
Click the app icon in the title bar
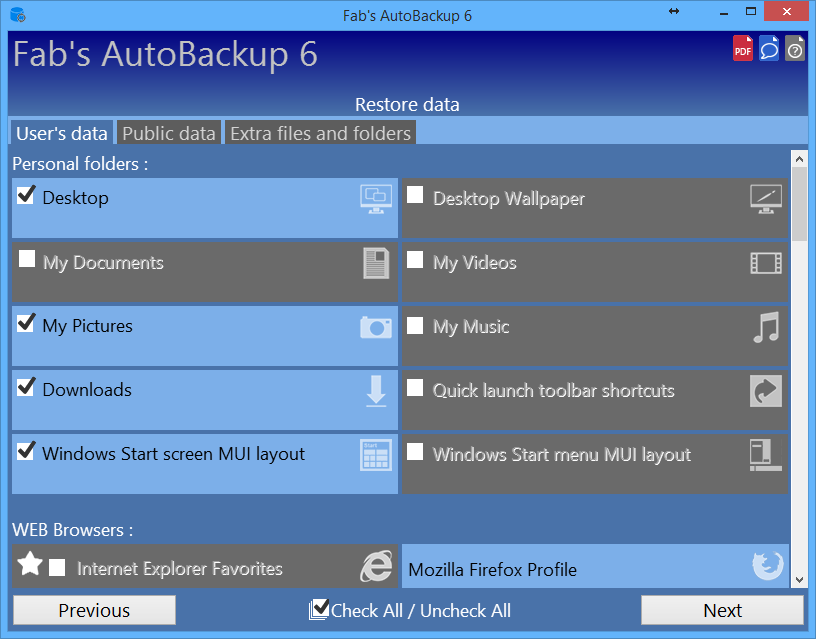(x=18, y=15)
